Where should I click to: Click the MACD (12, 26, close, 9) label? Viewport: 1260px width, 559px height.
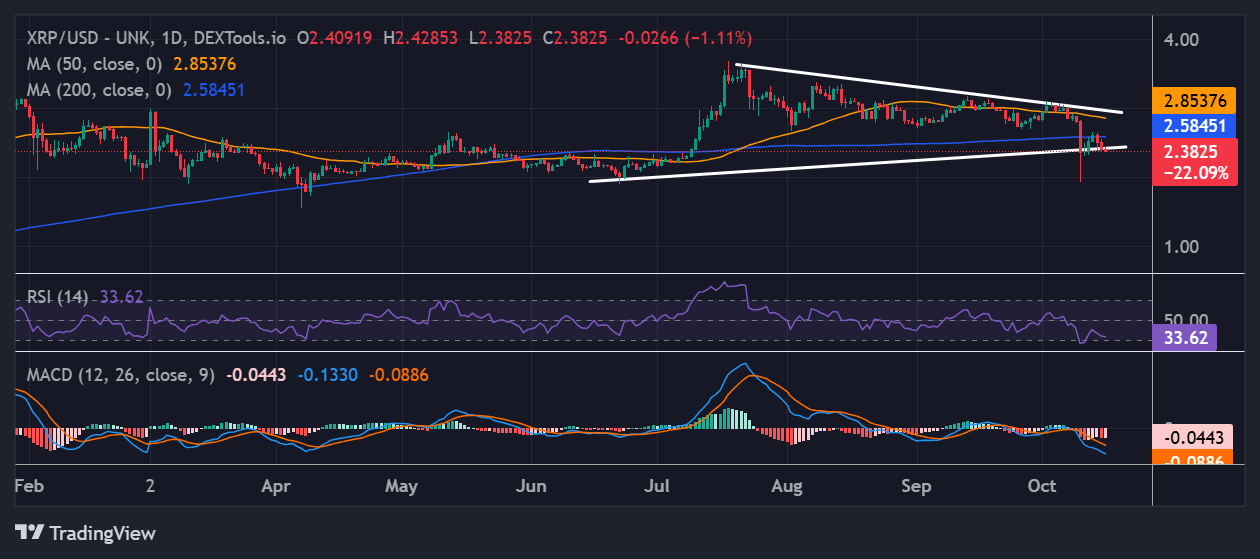click(115, 375)
